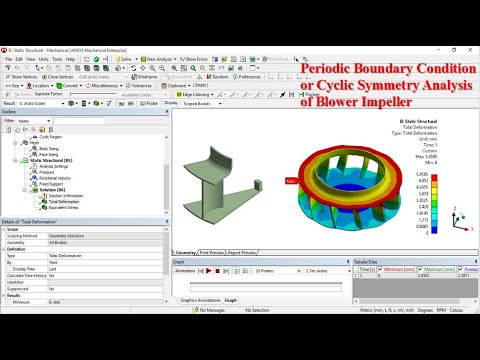Open the Display Scoped Bodies dropdown
This screenshot has height=360, width=480.
coord(202,104)
